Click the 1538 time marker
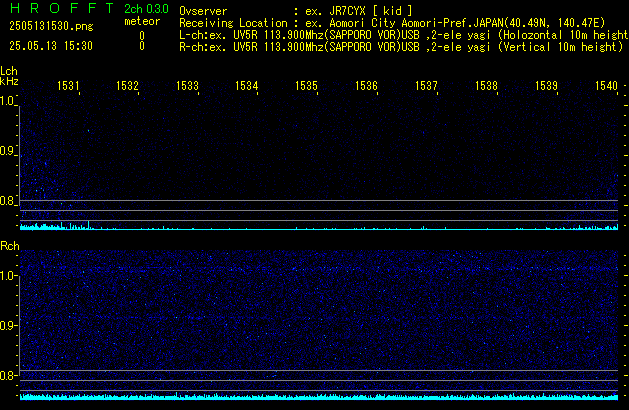This screenshot has height=410, width=629. coord(486,86)
